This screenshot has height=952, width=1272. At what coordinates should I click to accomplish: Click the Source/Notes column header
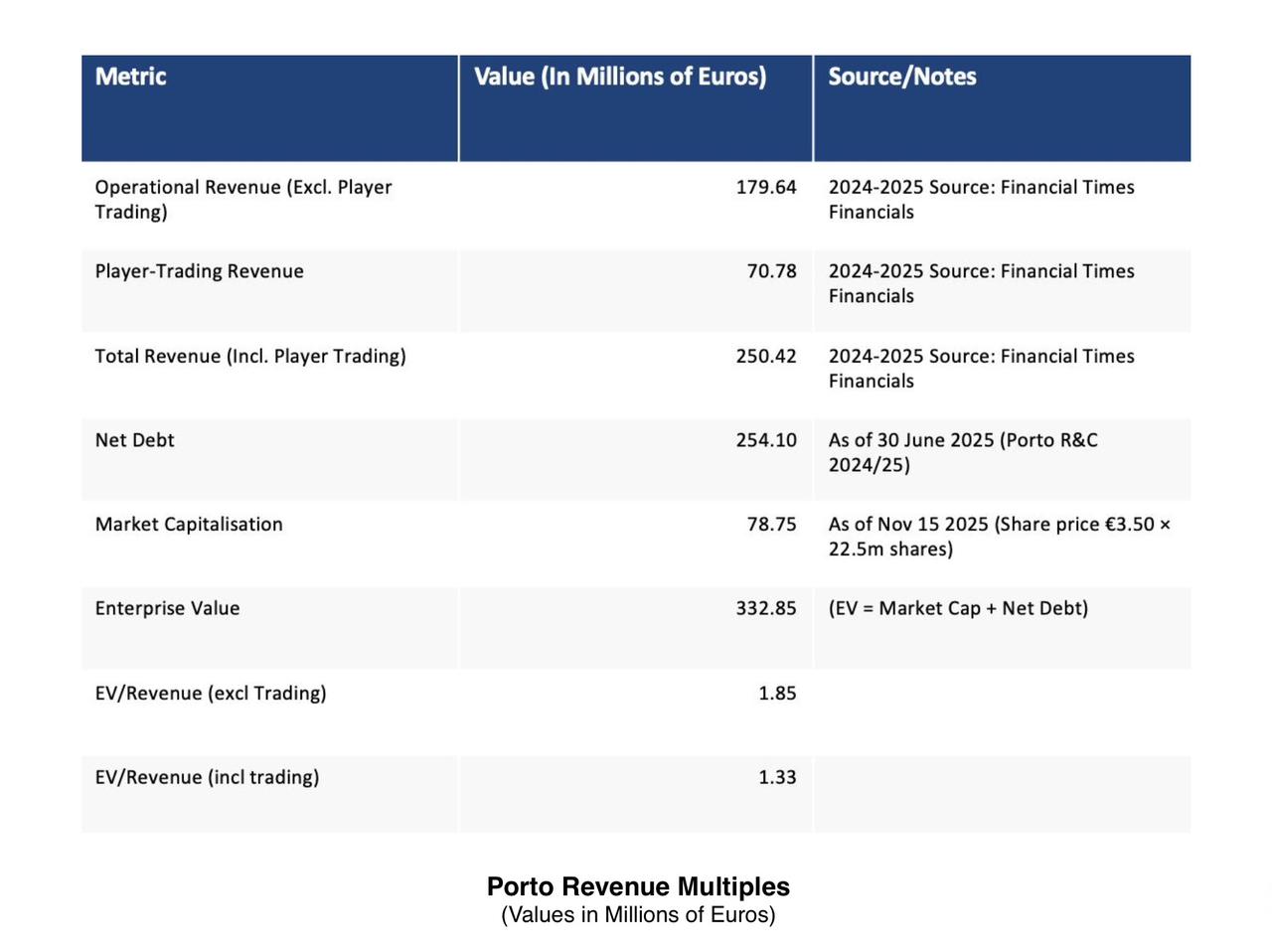point(901,77)
